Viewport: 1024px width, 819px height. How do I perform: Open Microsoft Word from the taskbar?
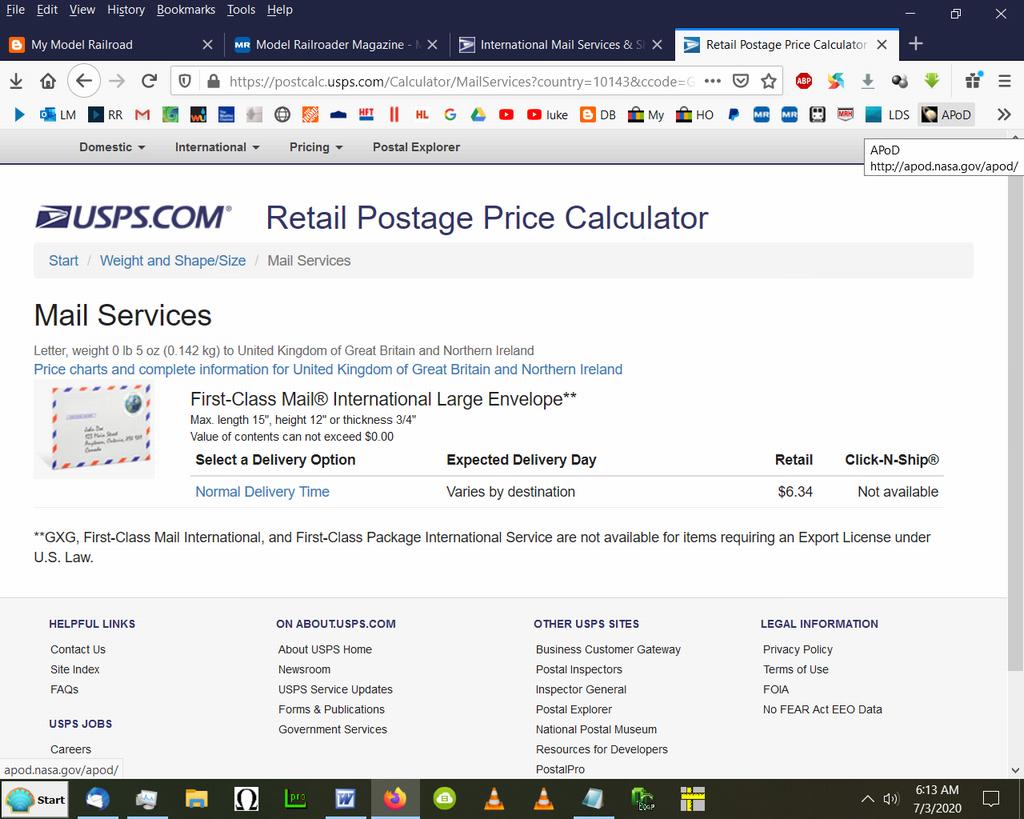tap(345, 799)
